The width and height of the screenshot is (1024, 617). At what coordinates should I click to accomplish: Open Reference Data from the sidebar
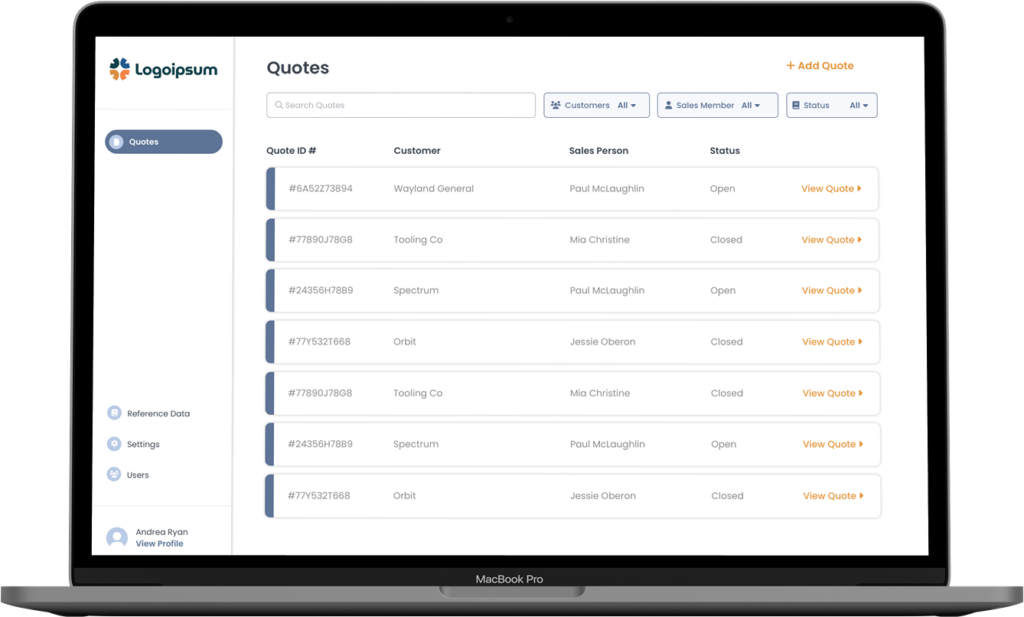pyautogui.click(x=157, y=413)
